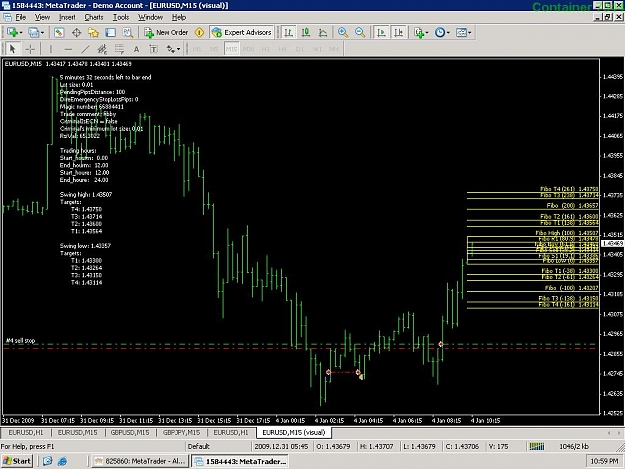Activate the crosshair cursor mode
Image resolution: width=625 pixels, height=469 pixels.
[30, 49]
